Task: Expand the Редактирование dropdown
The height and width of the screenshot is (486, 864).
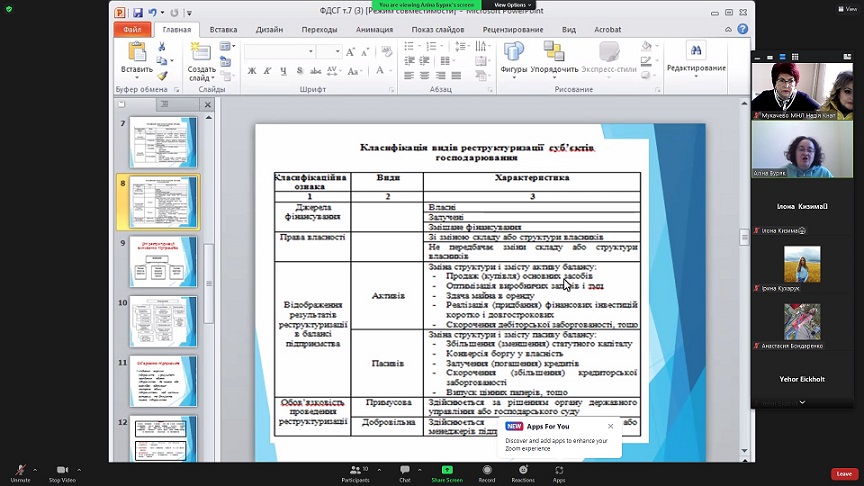Action: point(696,58)
